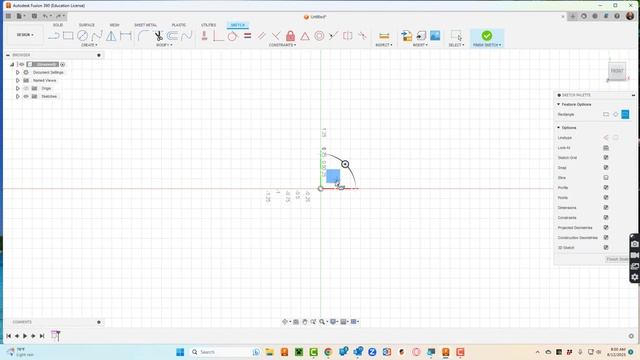Toggle visibility of the Sketches folder
This screenshot has height=360, width=640.
click(x=26, y=96)
